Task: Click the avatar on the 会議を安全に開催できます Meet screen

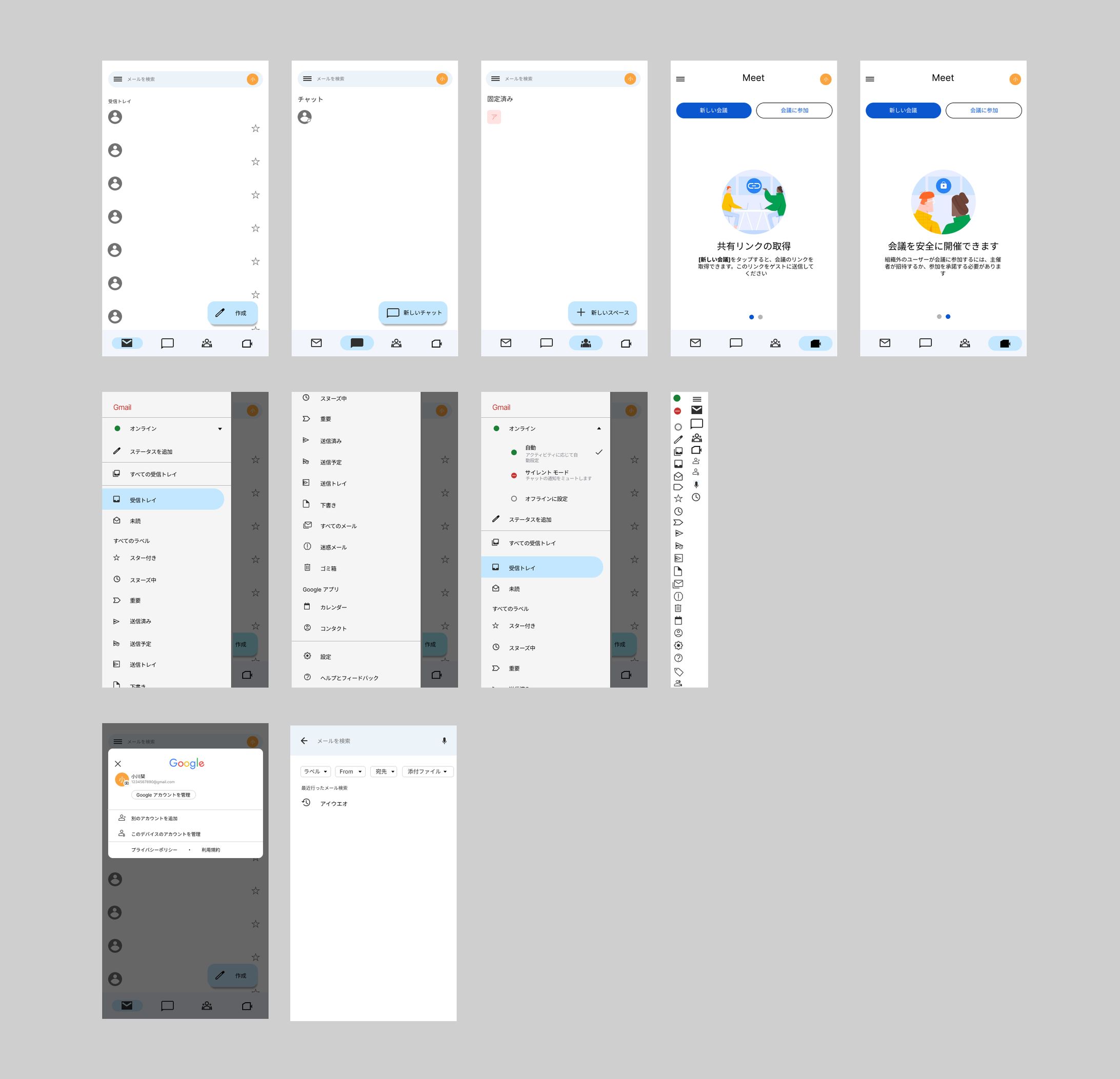Action: [x=1015, y=79]
